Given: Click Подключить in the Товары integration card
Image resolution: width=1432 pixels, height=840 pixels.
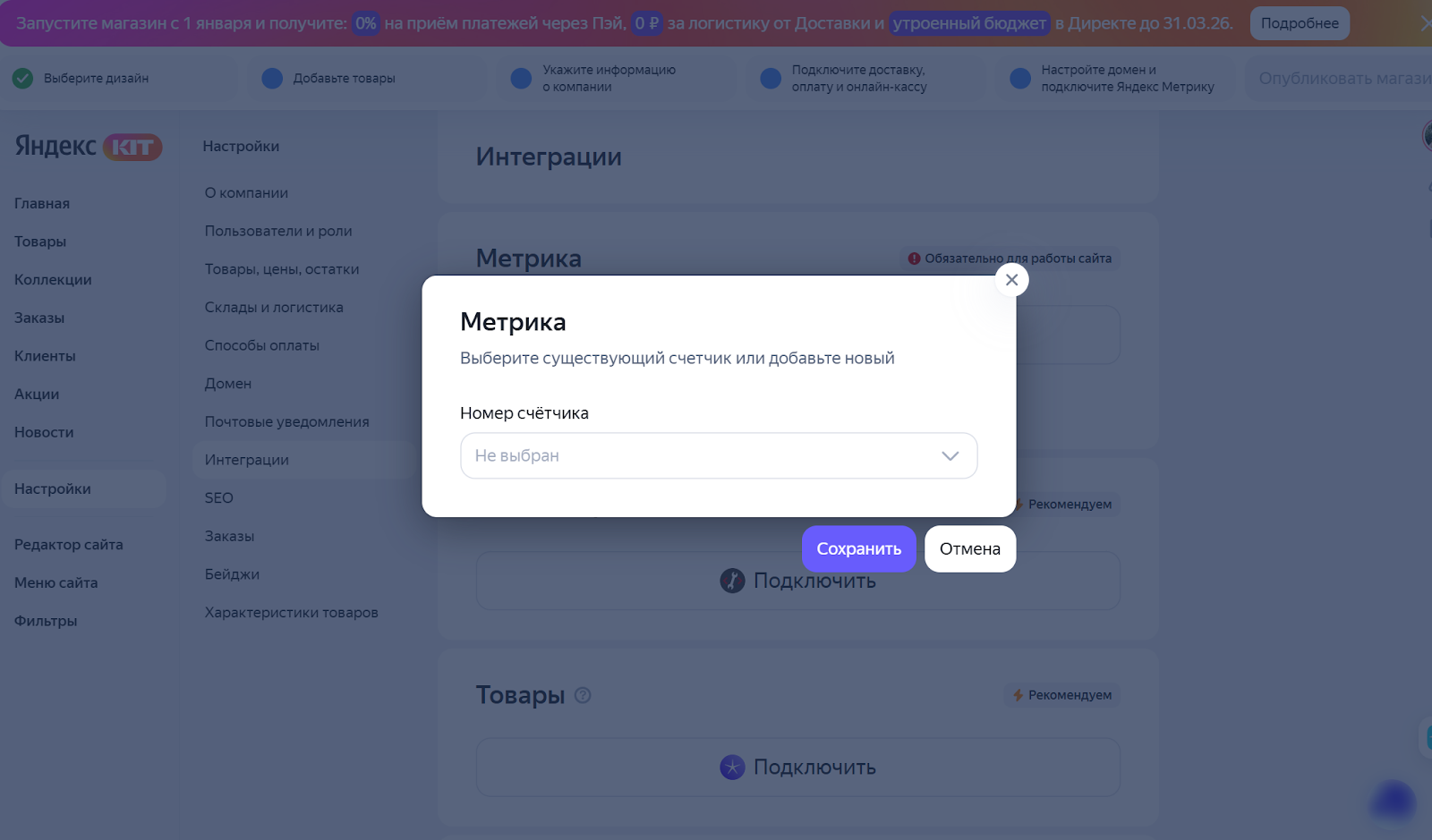Looking at the screenshot, I should [797, 768].
